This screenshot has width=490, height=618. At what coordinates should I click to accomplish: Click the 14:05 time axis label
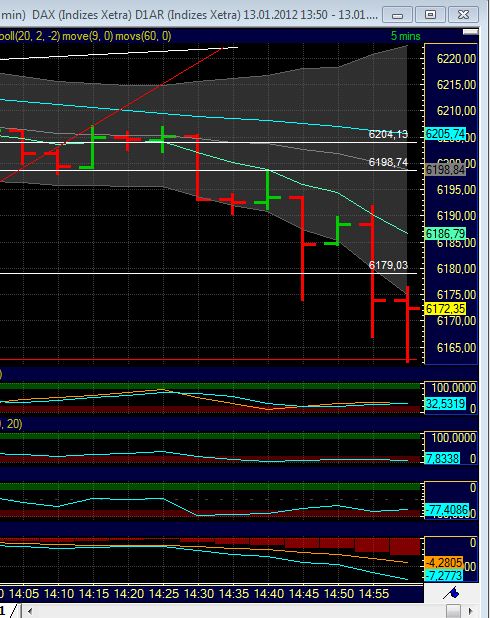(24, 594)
